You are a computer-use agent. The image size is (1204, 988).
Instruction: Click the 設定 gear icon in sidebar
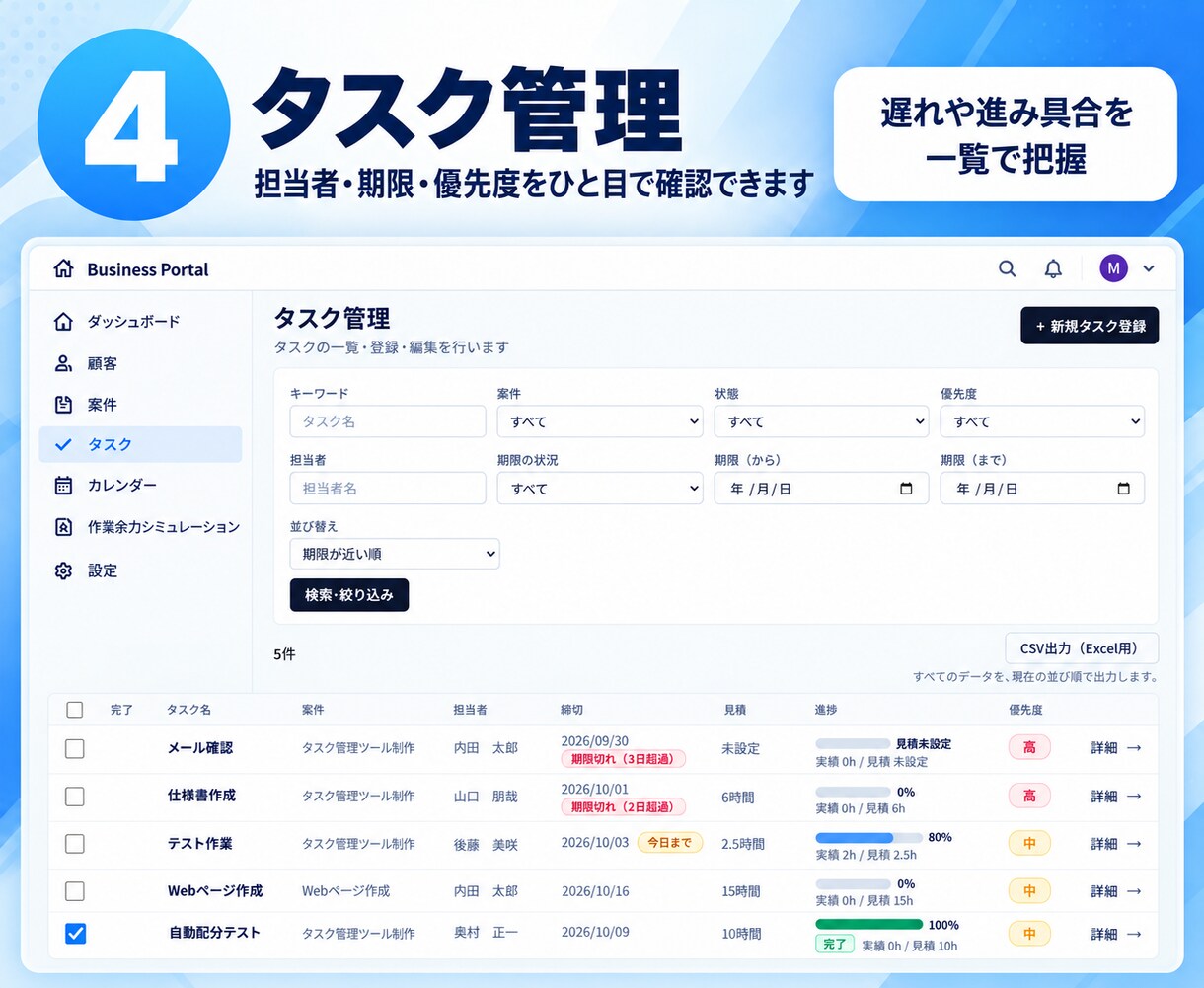(63, 570)
